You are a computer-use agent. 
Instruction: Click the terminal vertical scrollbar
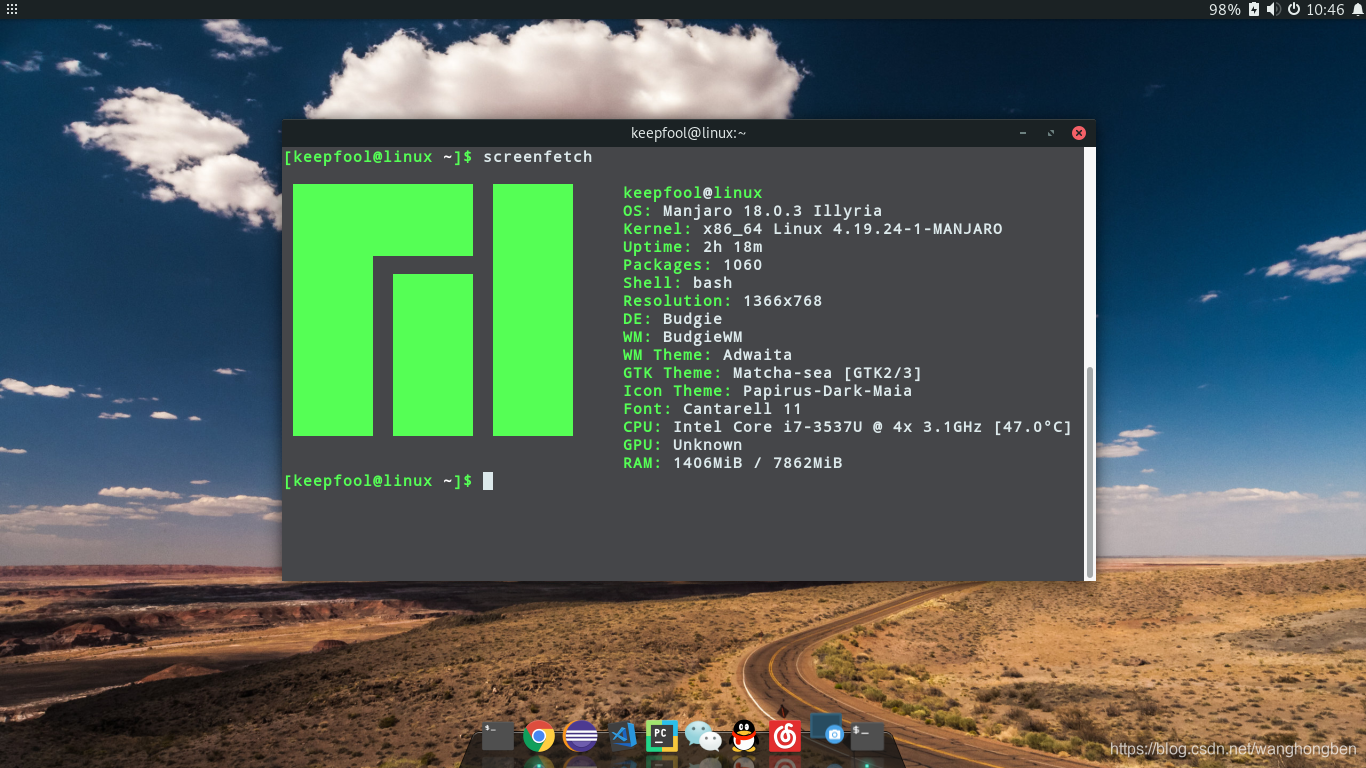point(1090,471)
